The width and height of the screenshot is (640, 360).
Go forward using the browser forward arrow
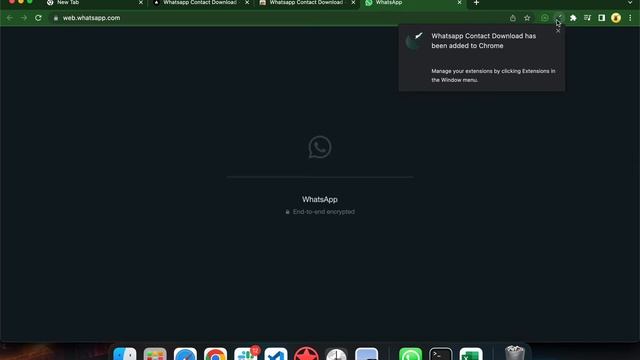pos(24,18)
